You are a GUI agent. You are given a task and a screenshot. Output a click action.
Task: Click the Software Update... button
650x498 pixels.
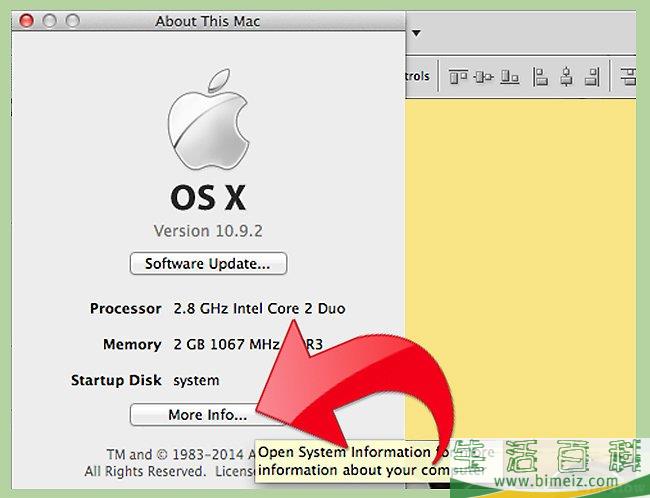click(208, 264)
